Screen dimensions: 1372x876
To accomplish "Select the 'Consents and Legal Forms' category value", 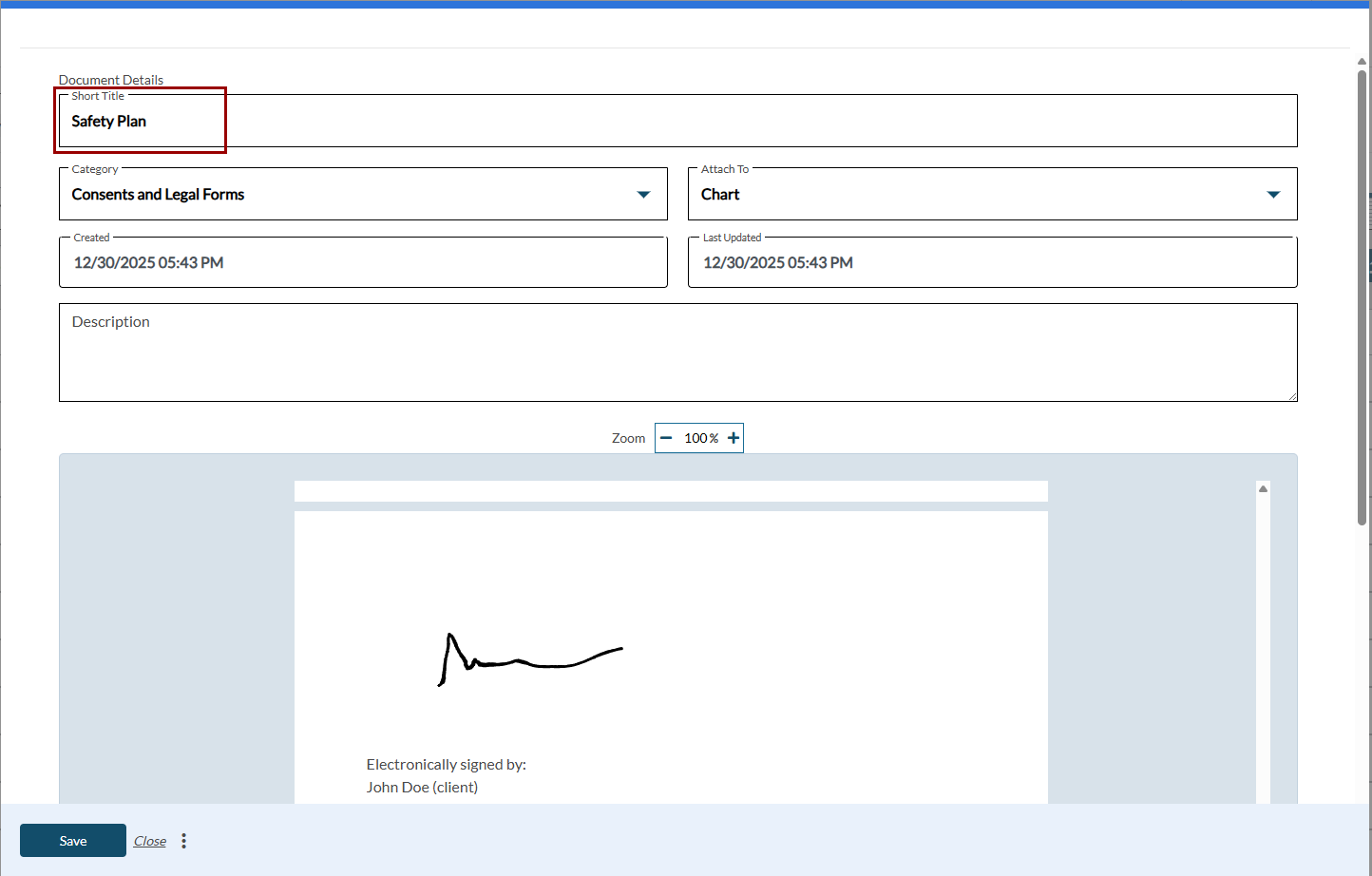I will [x=158, y=195].
